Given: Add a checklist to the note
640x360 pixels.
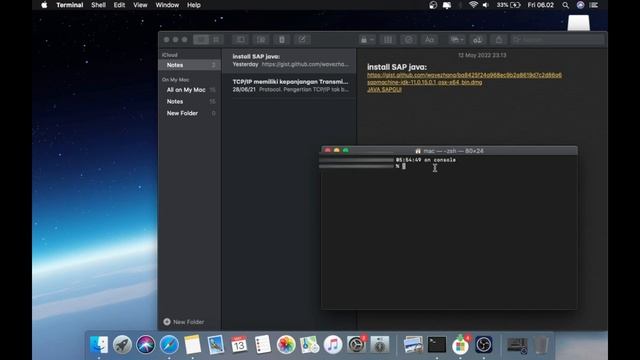Looking at the screenshot, I should click(408, 40).
